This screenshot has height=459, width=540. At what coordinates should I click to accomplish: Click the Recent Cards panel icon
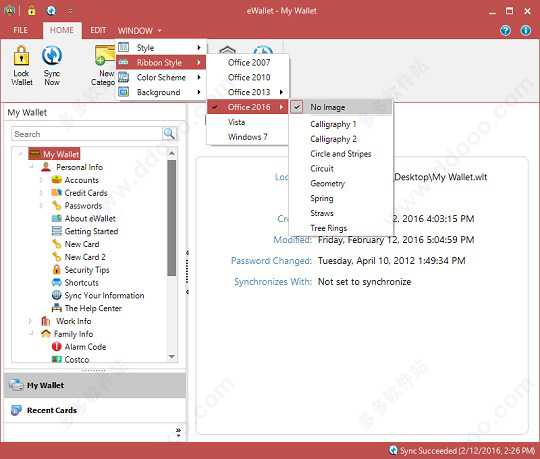(x=16, y=410)
